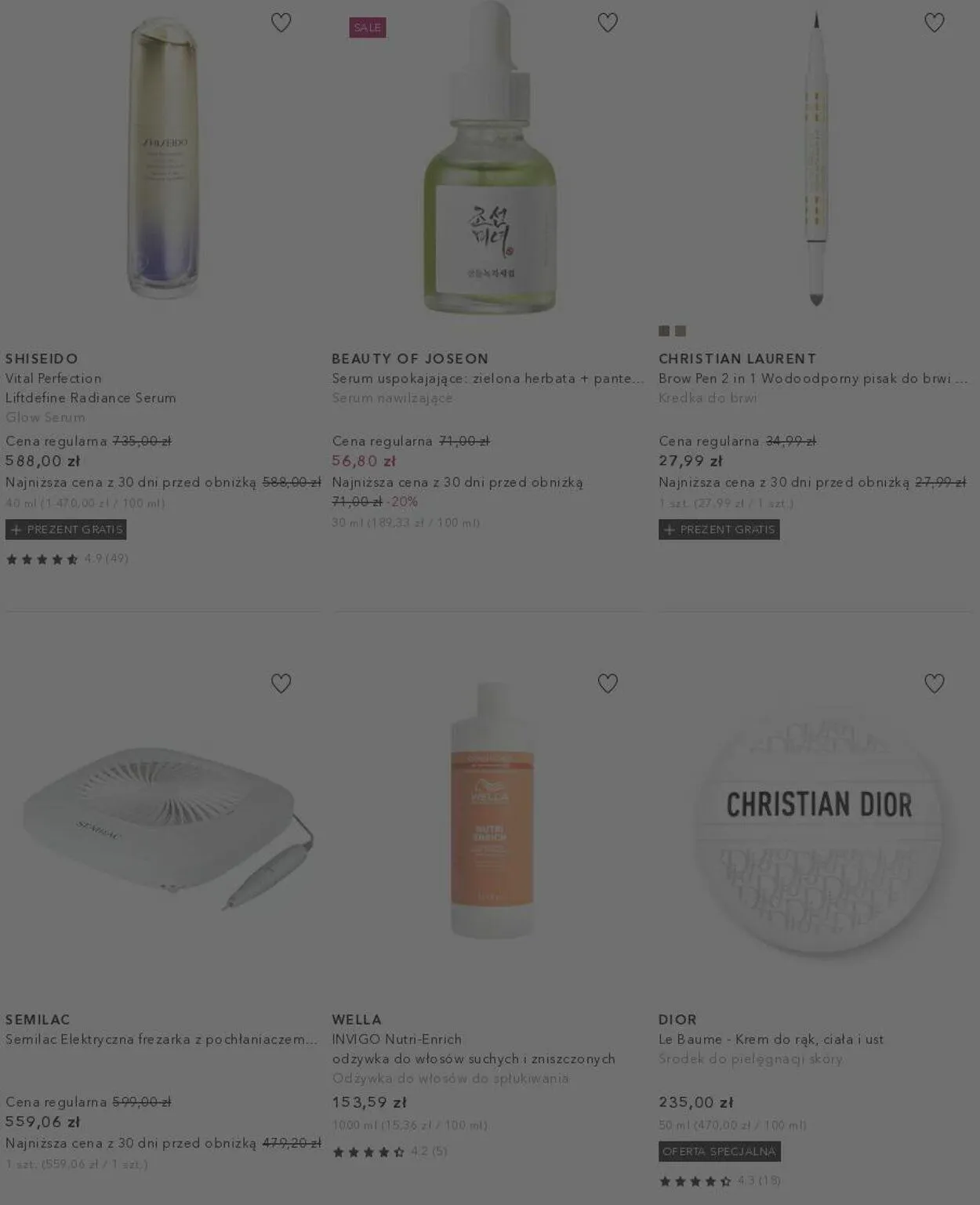980x1205 pixels.
Task: Open Vital Perfection Liftdefine Radiance Serum link
Action: click(91, 388)
